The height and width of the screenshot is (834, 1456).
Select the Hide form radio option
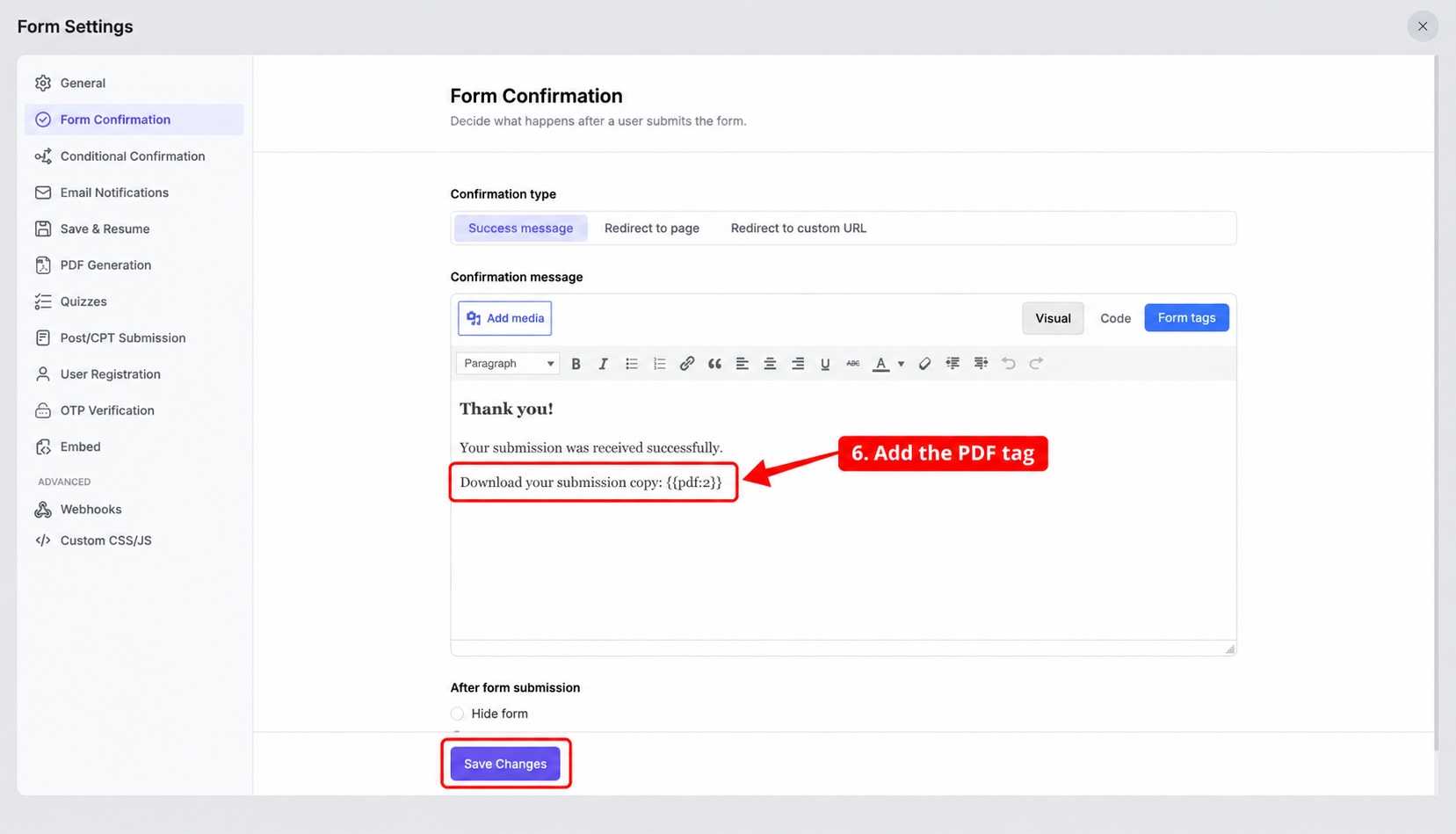coord(457,714)
